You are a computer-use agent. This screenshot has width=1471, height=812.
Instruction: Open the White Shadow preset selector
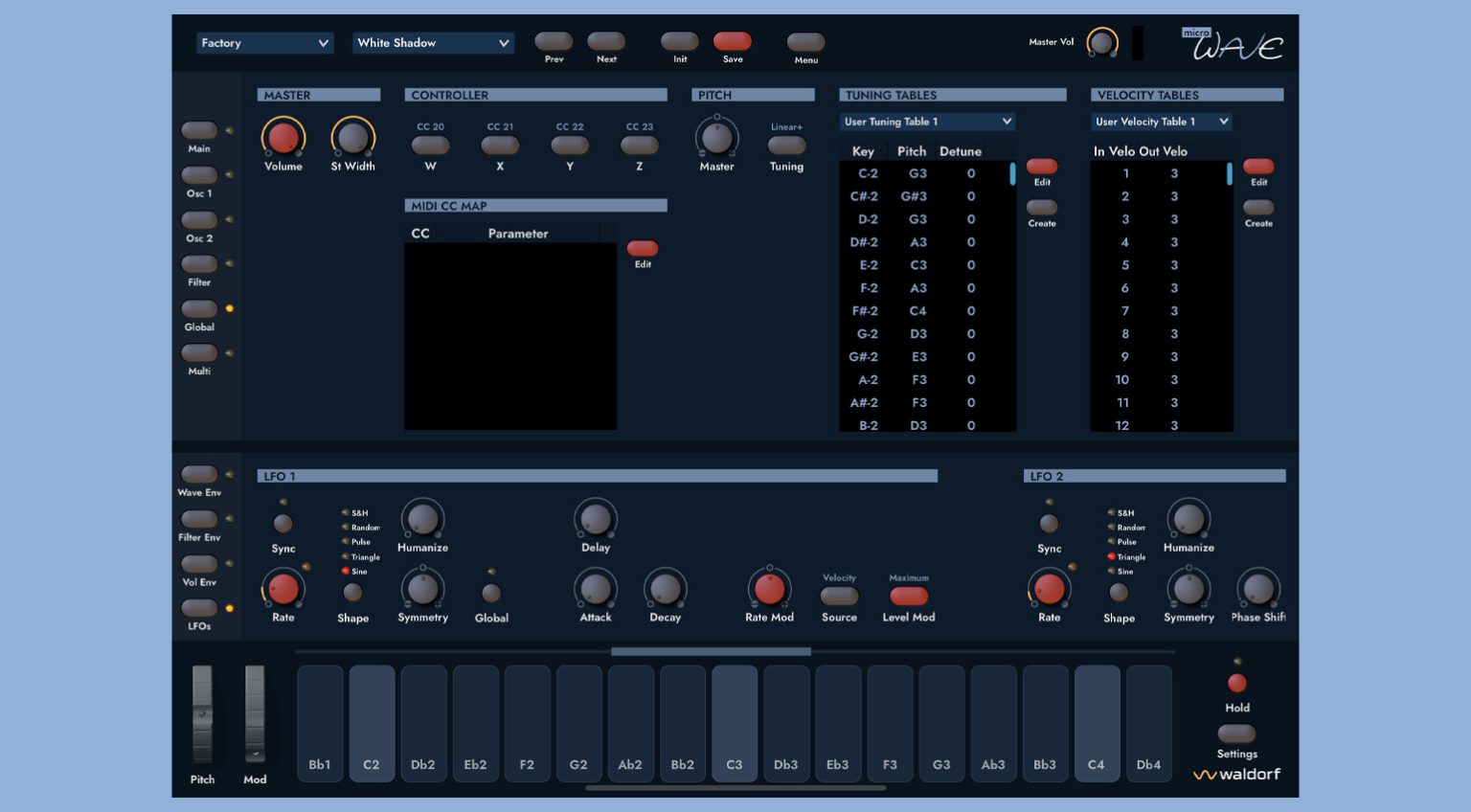(x=433, y=43)
